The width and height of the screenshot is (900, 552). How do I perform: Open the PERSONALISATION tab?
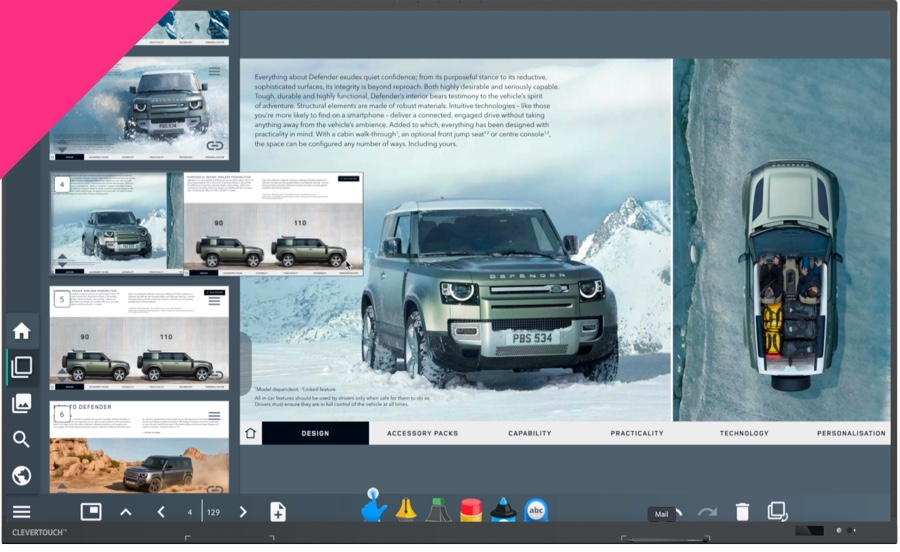(851, 433)
